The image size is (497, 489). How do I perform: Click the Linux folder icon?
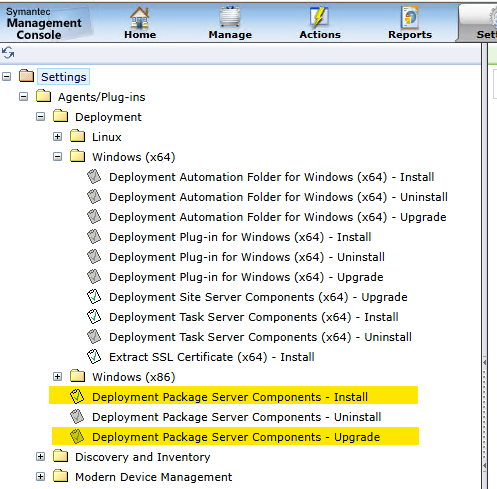[x=78, y=136]
